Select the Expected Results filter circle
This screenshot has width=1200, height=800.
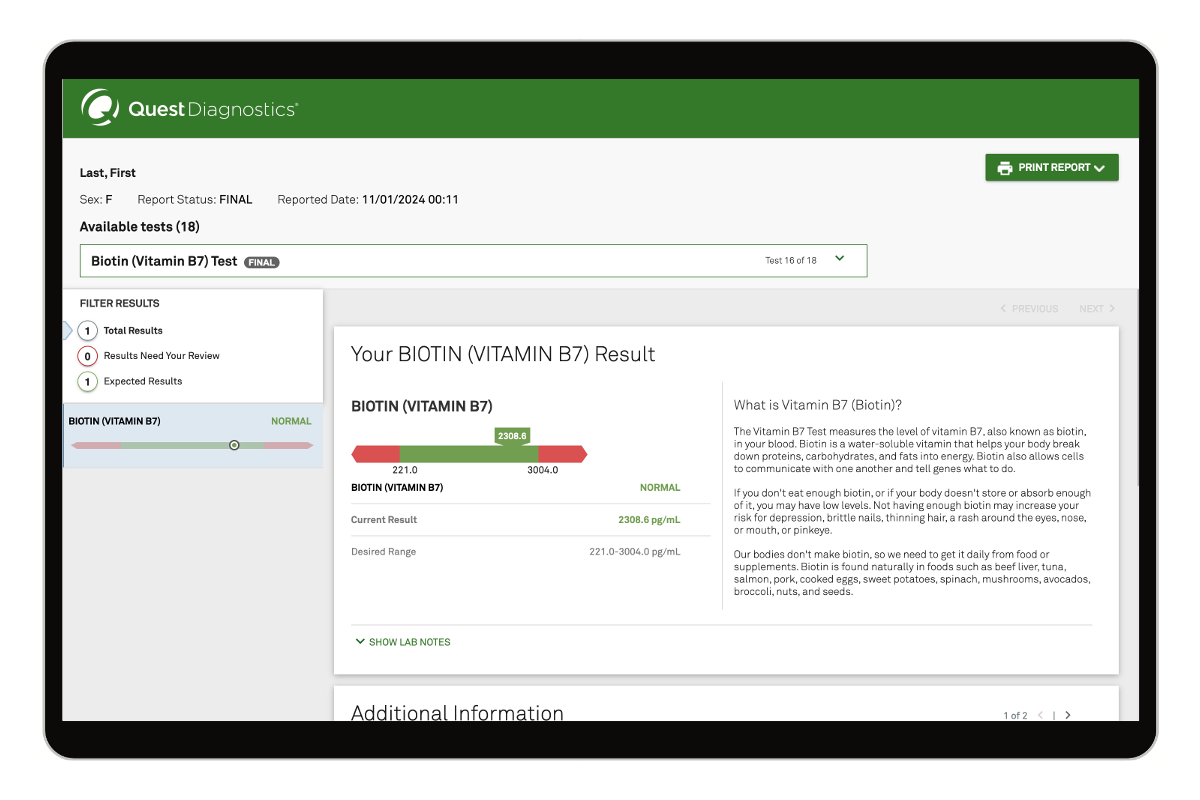(x=88, y=382)
